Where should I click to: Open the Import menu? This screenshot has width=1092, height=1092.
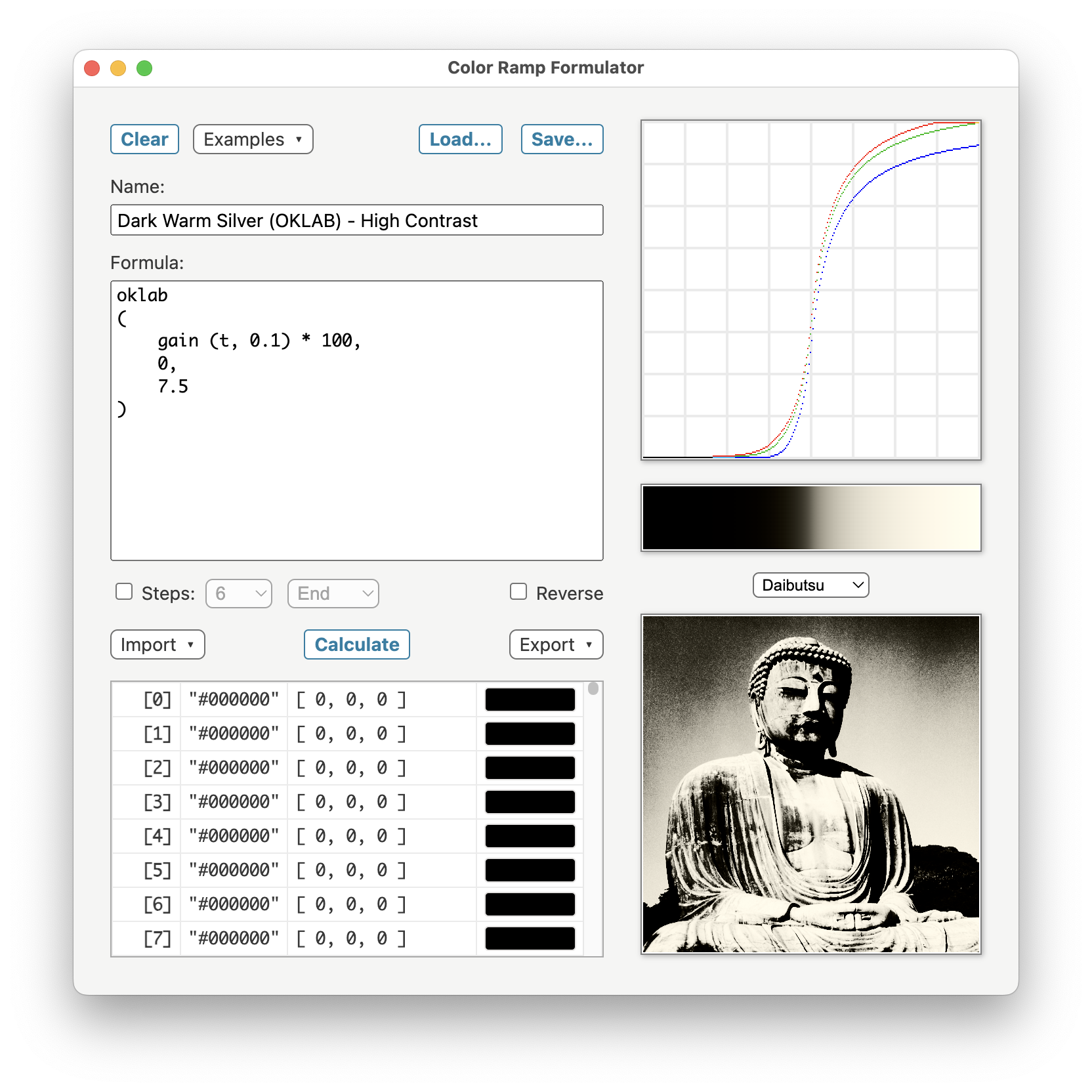click(x=157, y=644)
